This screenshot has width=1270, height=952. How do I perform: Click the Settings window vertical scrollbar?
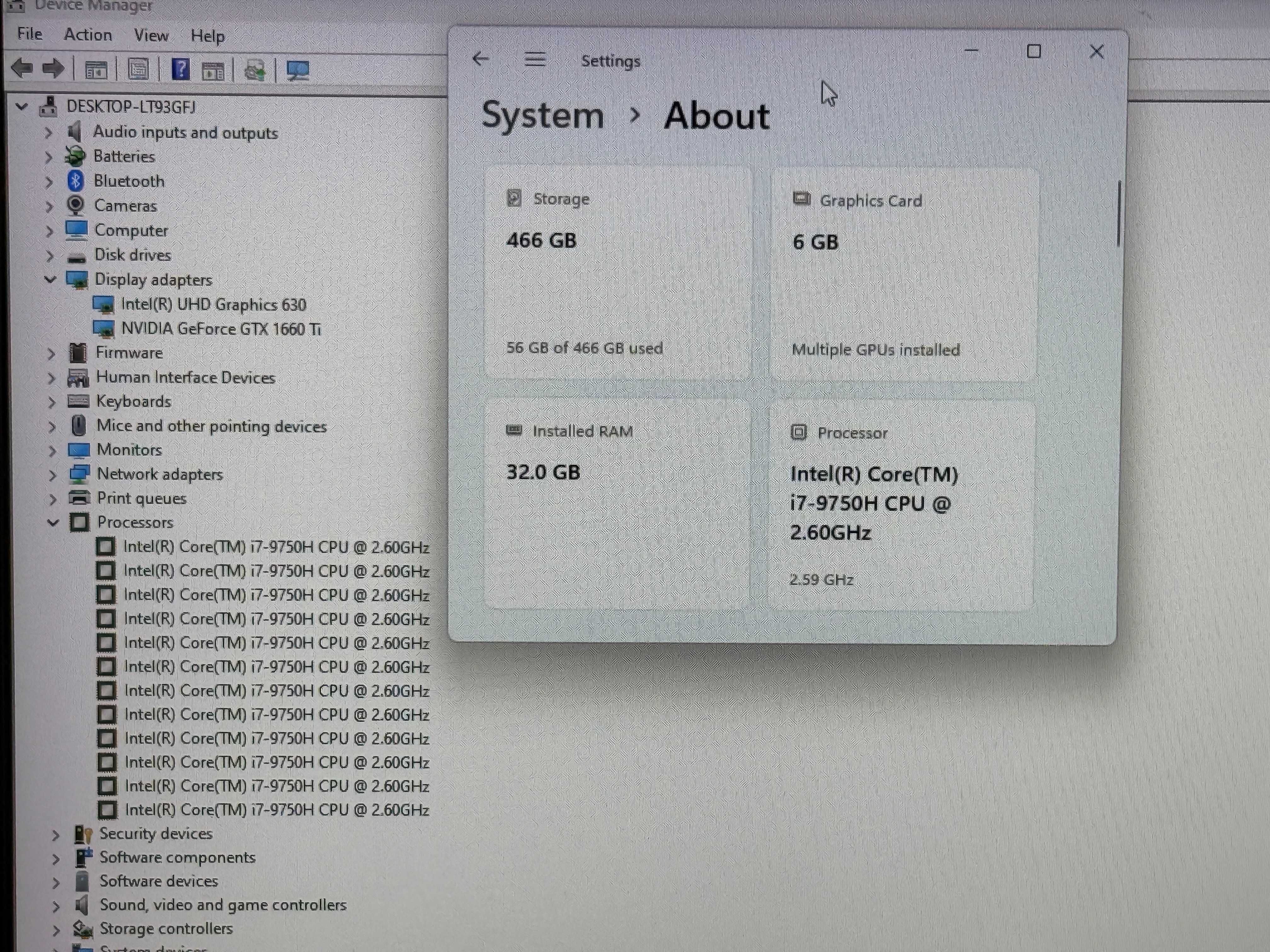[x=1119, y=214]
